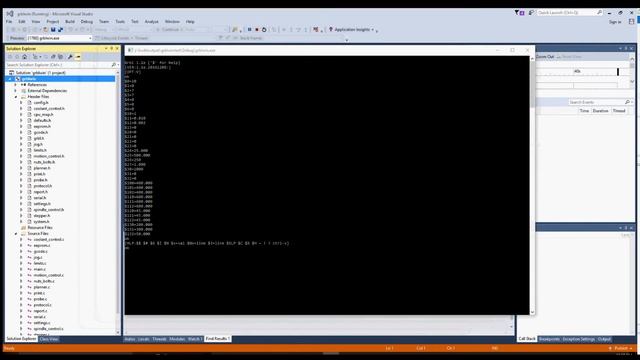Click the Save All toolbar icon
Screen dimensions: 640x360
(x=60, y=30)
